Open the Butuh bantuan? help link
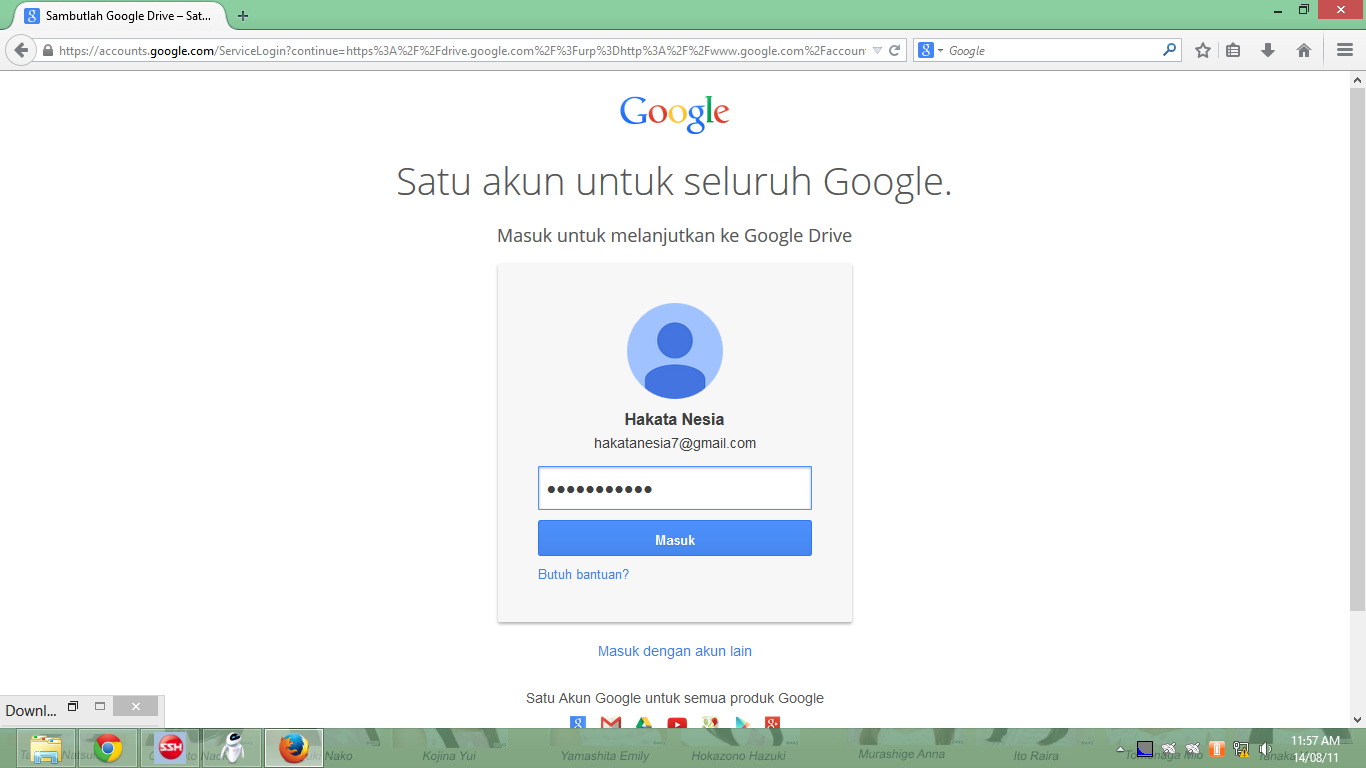 click(583, 575)
